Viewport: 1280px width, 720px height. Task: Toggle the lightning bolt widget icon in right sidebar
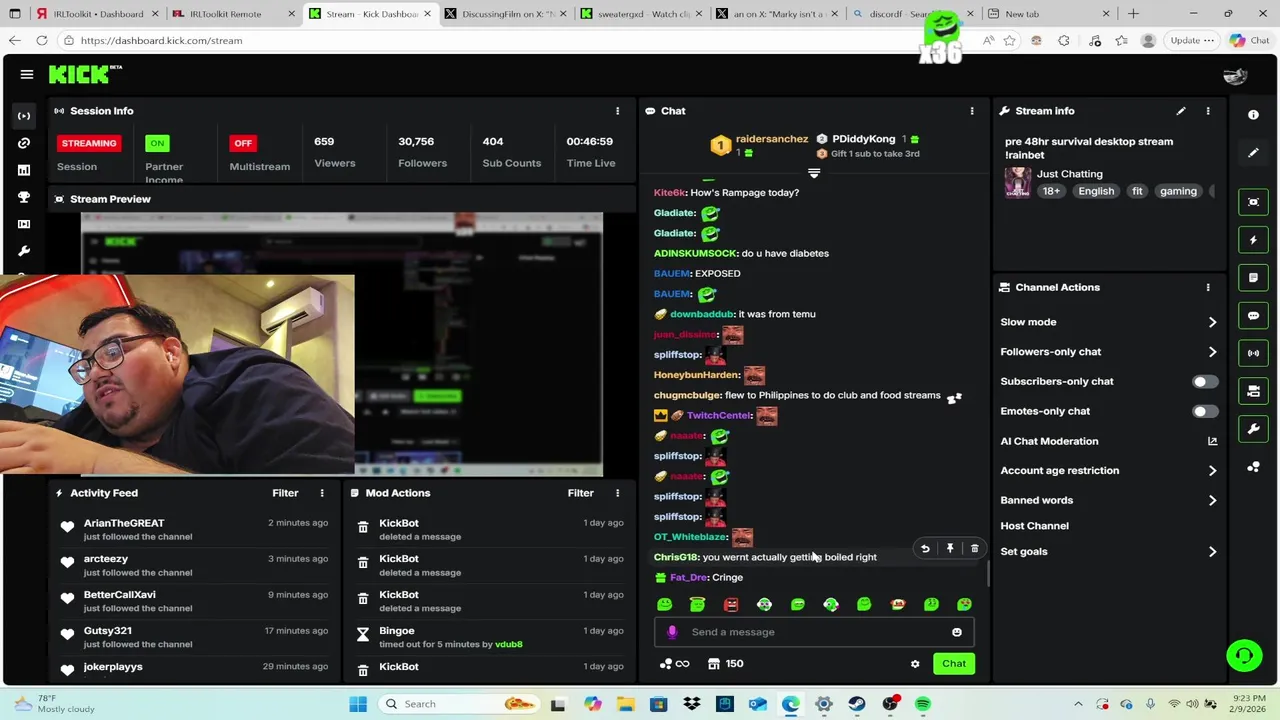1253,240
